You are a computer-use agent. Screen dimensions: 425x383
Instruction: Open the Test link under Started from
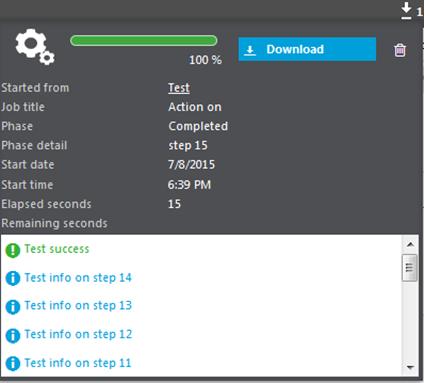point(179,88)
